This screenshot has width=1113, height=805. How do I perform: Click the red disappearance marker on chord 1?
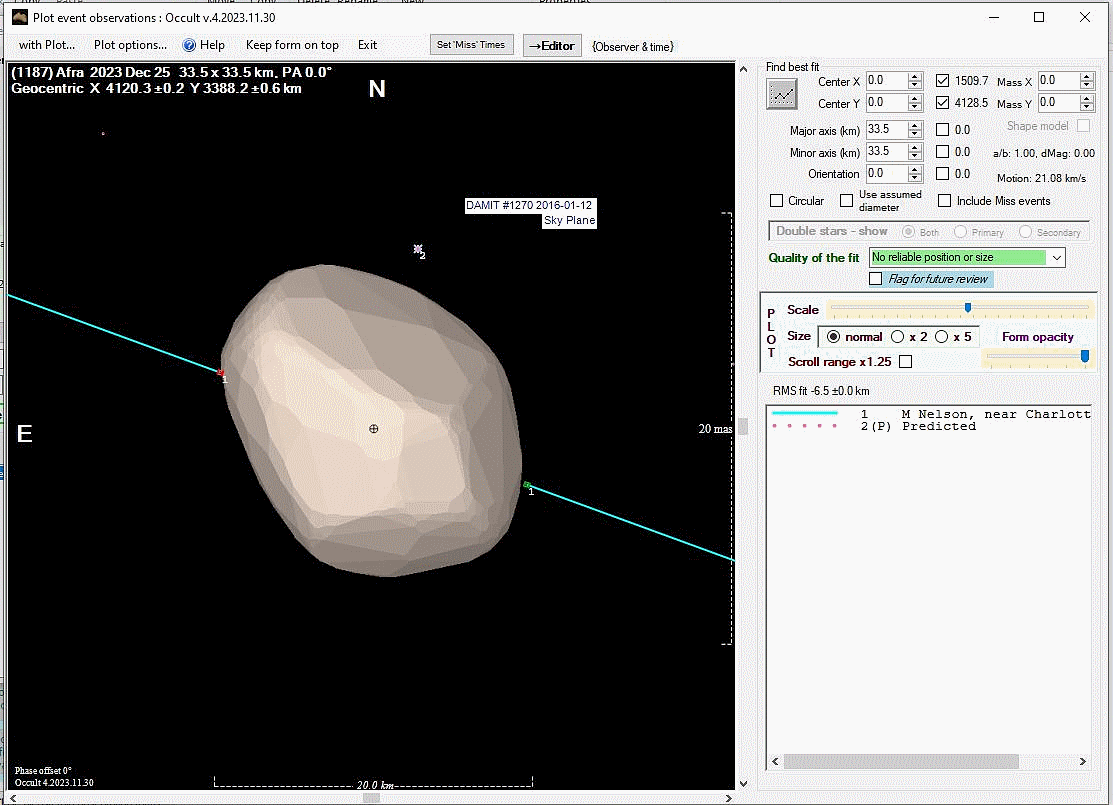221,373
